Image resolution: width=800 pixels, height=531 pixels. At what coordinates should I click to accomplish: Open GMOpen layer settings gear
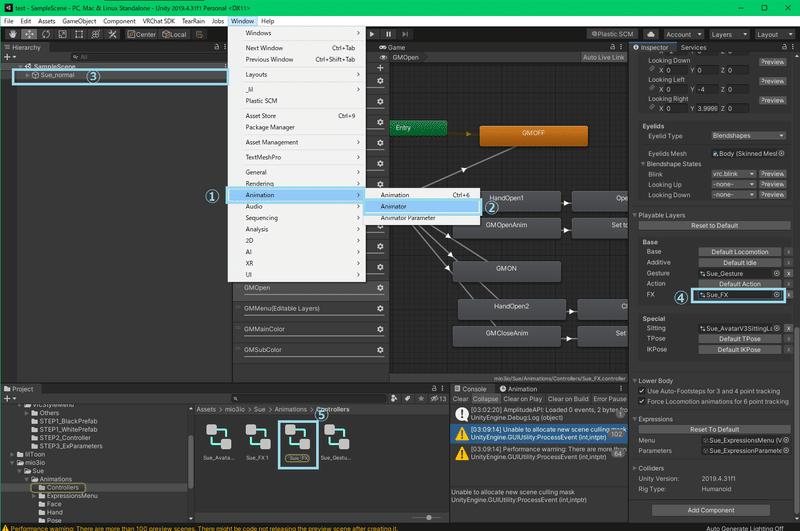point(380,288)
